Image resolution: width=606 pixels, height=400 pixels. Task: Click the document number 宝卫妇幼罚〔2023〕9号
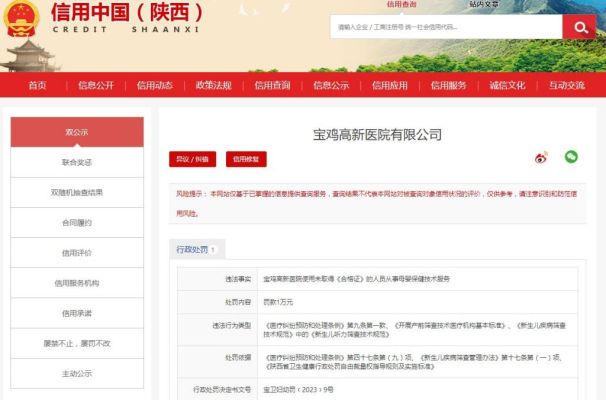[298, 390]
